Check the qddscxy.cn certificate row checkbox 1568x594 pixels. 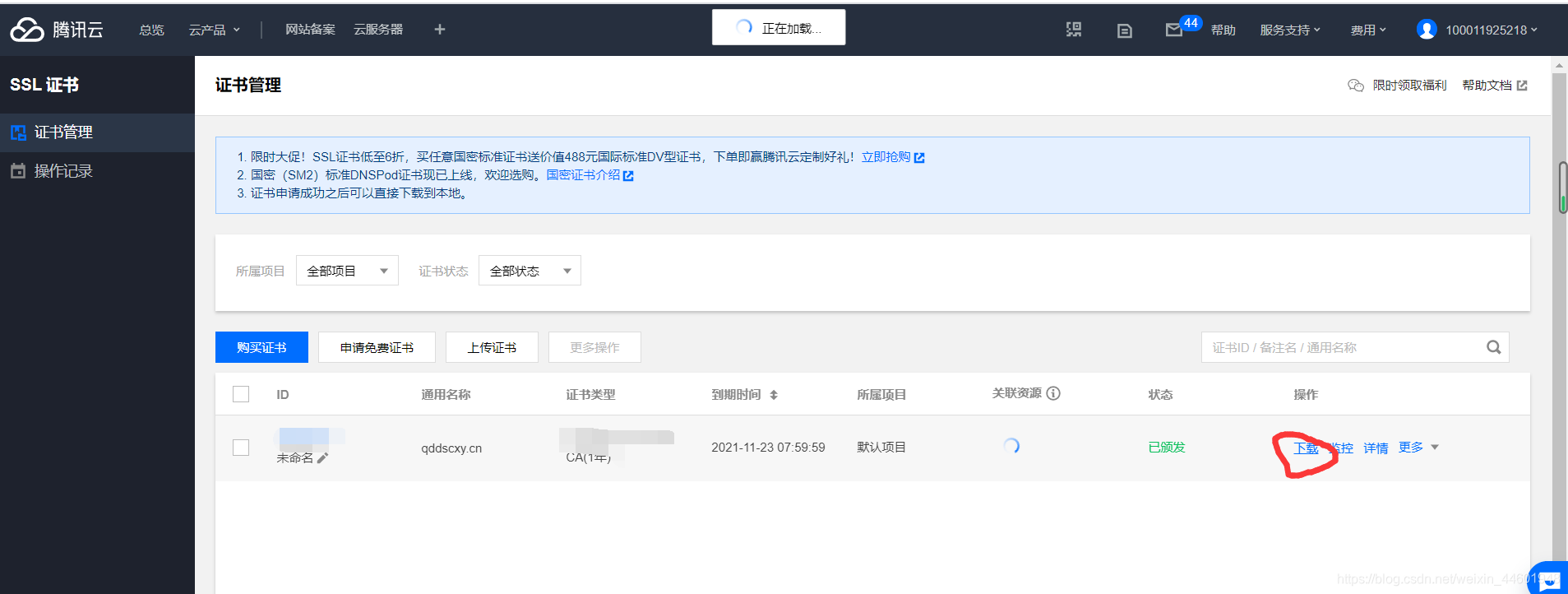241,448
